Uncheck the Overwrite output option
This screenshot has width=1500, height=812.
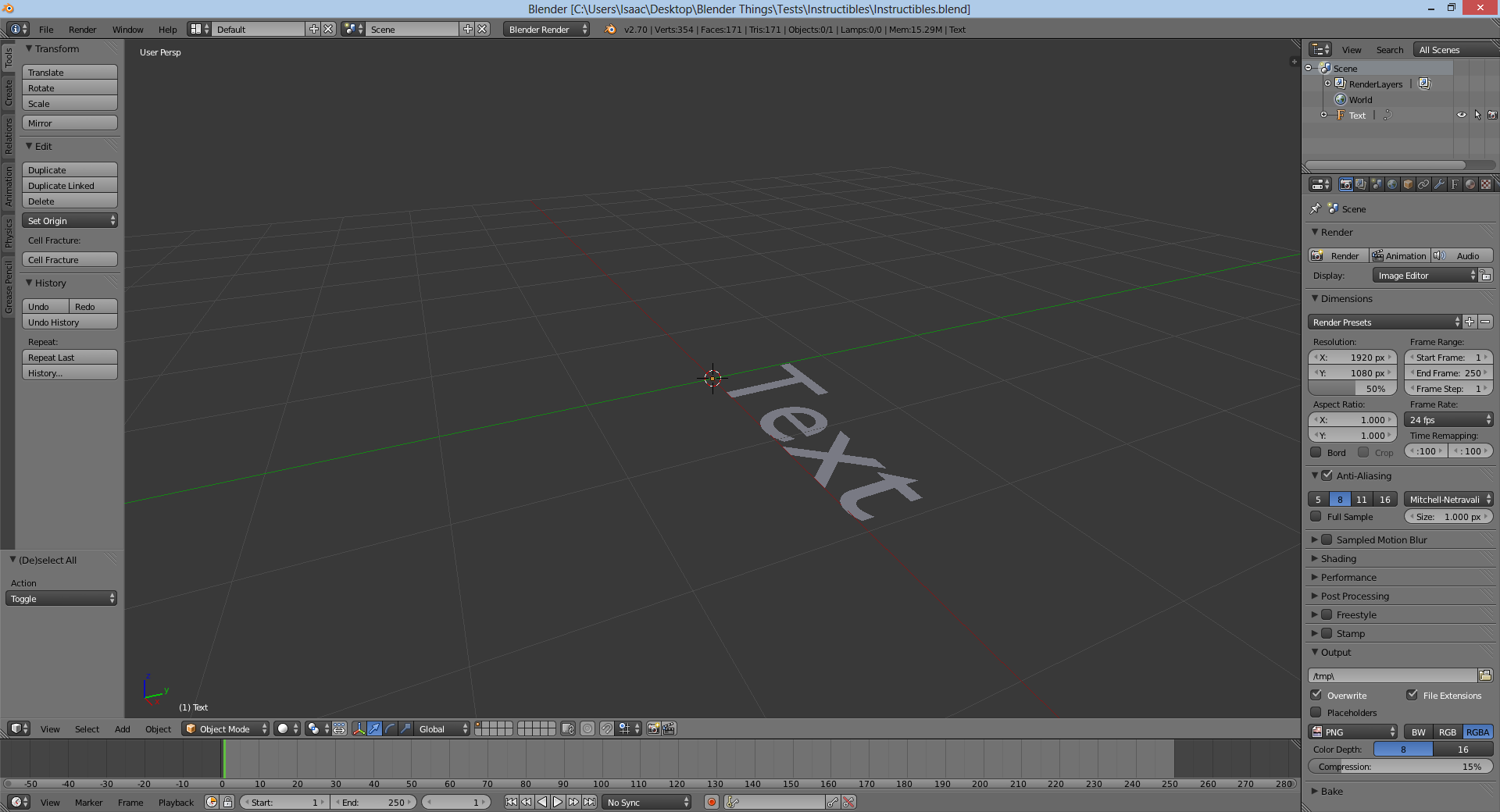point(1316,696)
